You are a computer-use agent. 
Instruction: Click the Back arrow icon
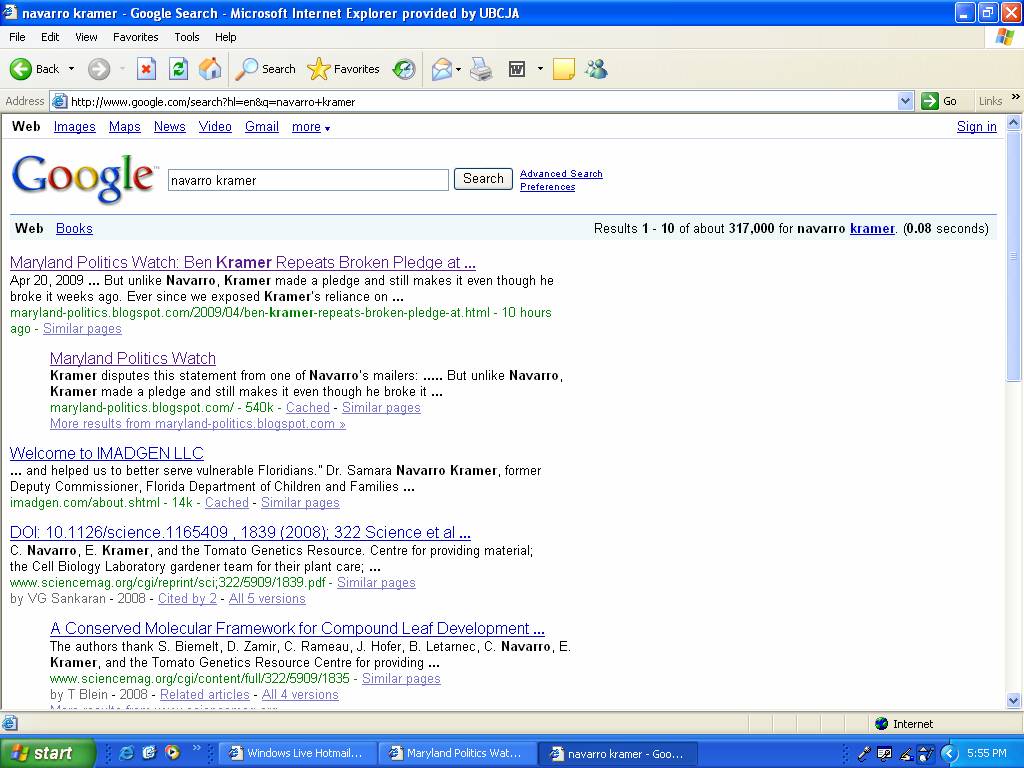20,69
